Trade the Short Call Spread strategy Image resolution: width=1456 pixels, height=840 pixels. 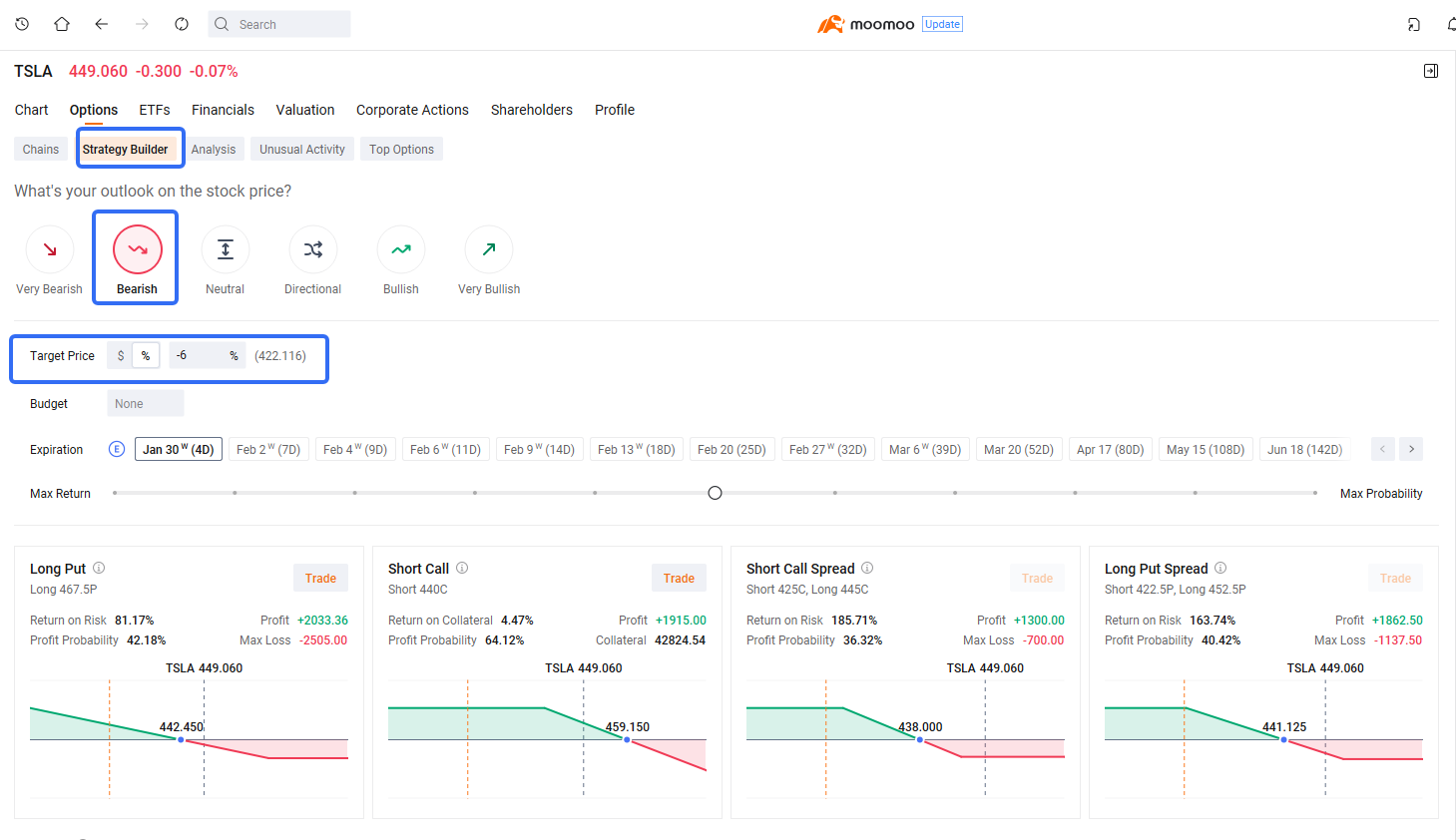point(1037,578)
